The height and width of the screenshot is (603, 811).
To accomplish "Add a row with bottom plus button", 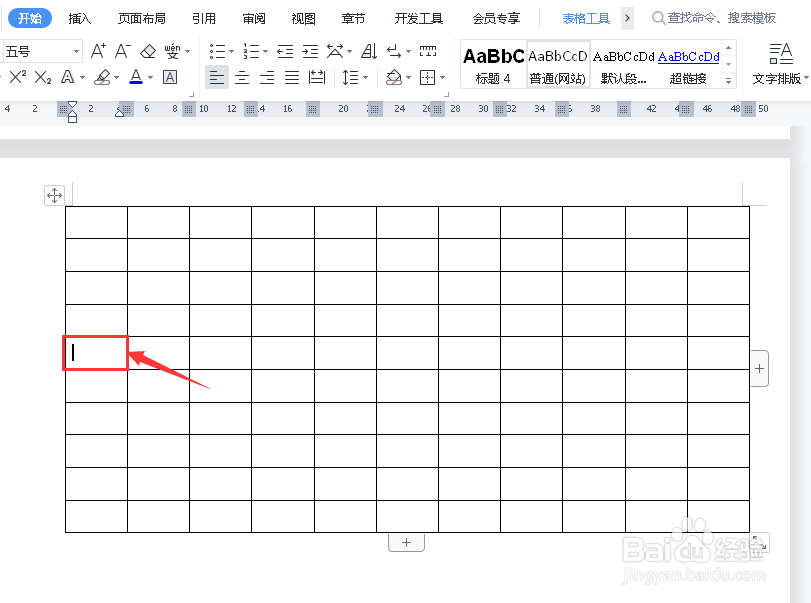I will [x=407, y=542].
